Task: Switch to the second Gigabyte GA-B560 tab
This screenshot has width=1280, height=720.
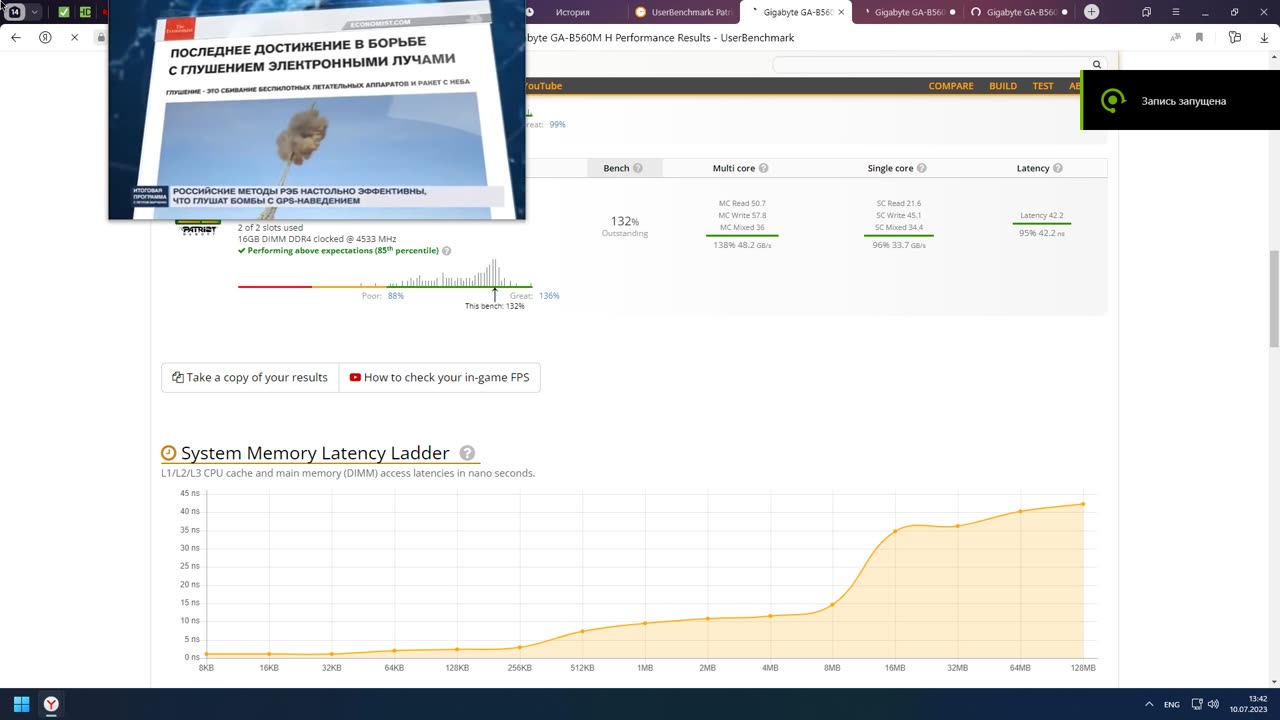Action: [908, 12]
